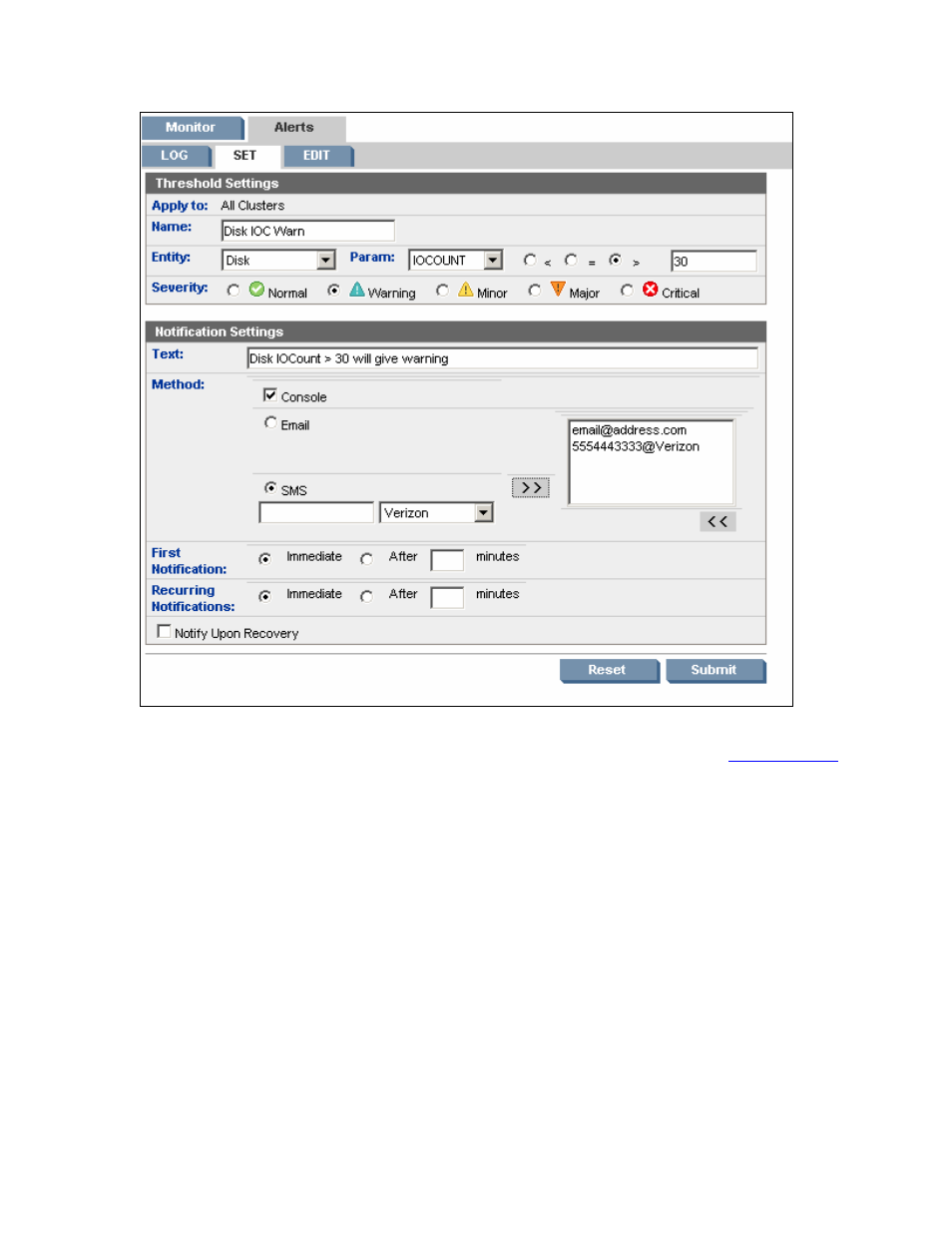The image size is (952, 1233).
Task: Select email@address.com in recipient list
Action: [x=630, y=430]
